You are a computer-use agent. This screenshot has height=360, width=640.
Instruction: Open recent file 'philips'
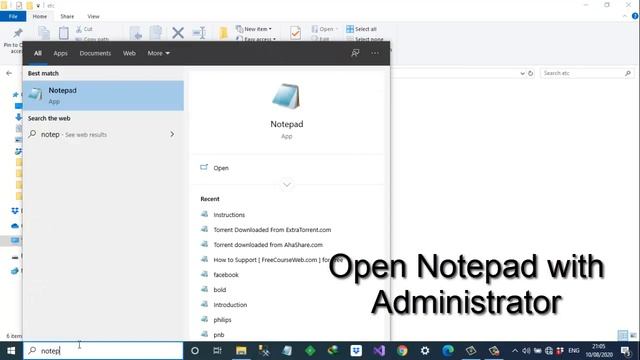[222, 320]
